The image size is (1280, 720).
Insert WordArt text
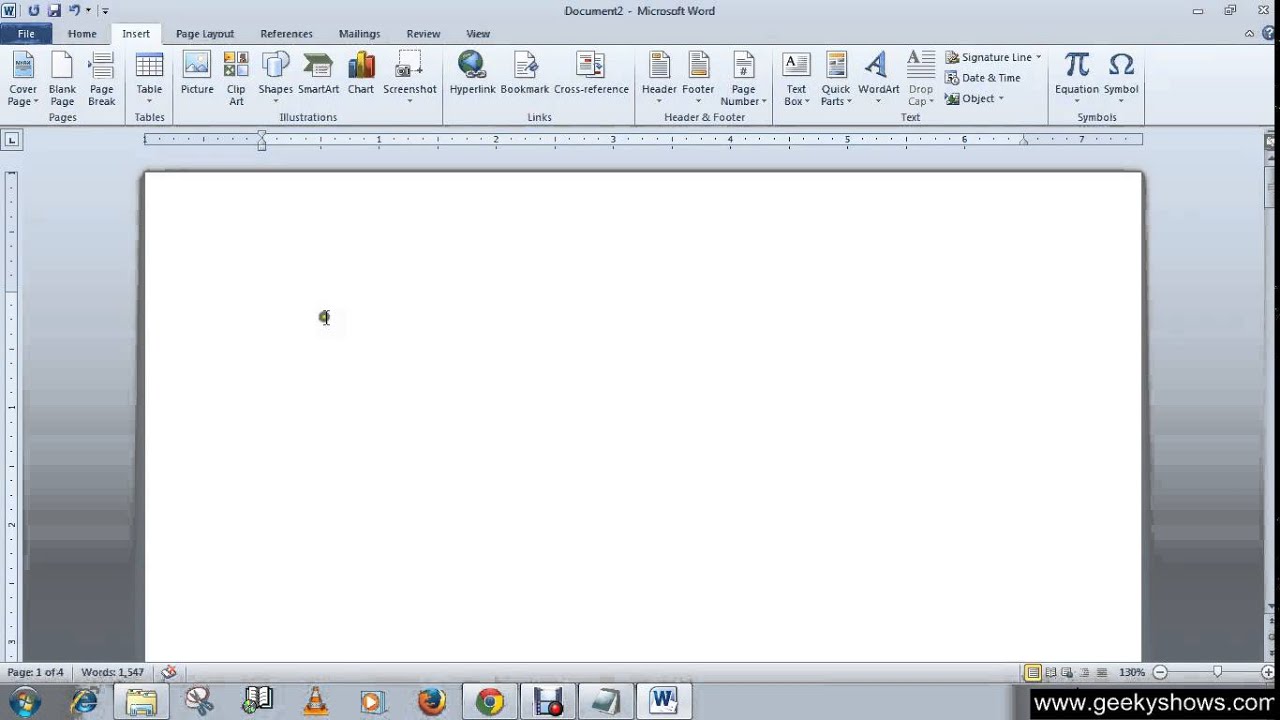[878, 79]
